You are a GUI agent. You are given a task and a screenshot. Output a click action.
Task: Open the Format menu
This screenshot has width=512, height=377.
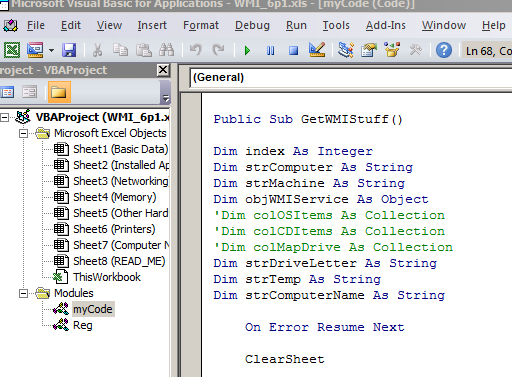click(201, 25)
